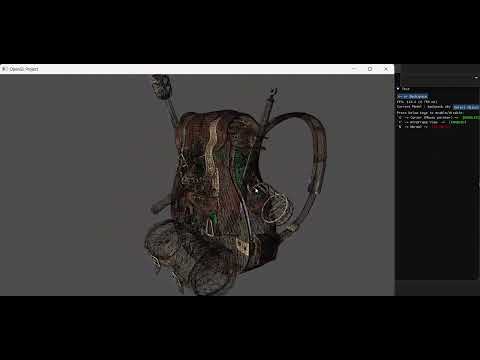The image size is (480, 360).
Task: Click the Current Model text line
Action: point(424,107)
